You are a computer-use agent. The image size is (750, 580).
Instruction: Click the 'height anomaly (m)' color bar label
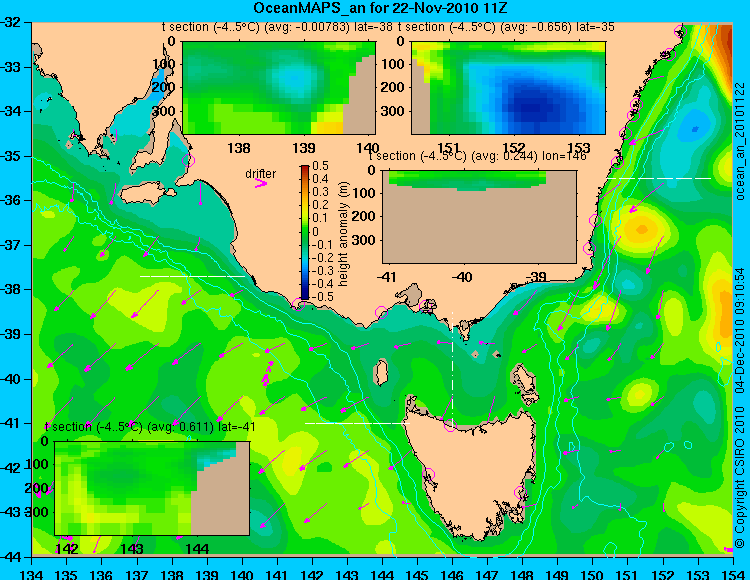point(343,234)
